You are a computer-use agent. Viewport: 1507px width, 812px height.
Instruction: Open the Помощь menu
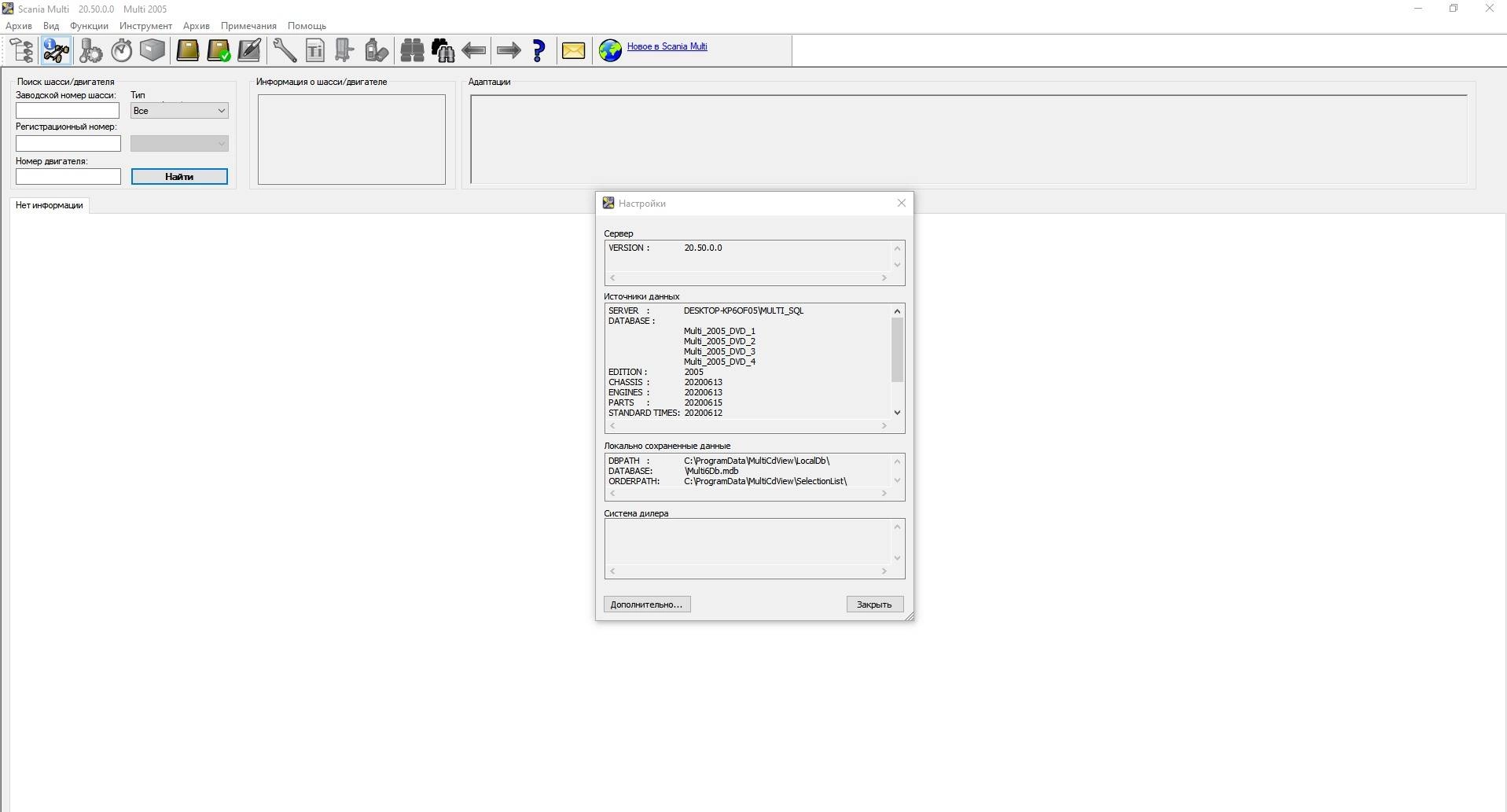307,26
